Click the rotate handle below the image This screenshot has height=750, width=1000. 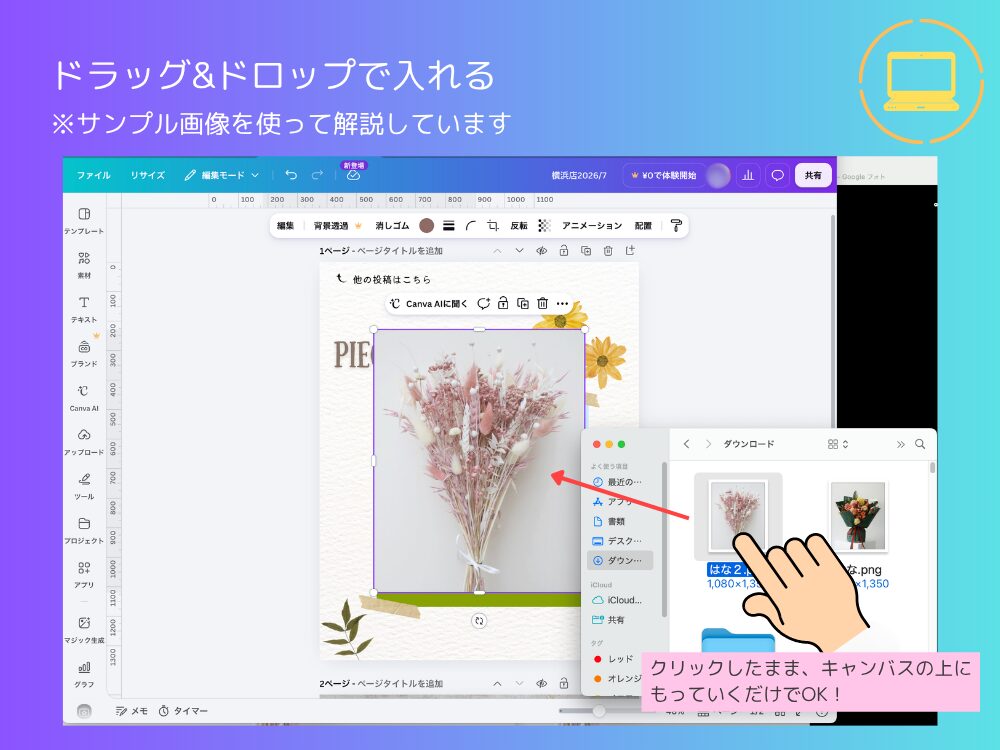[479, 620]
